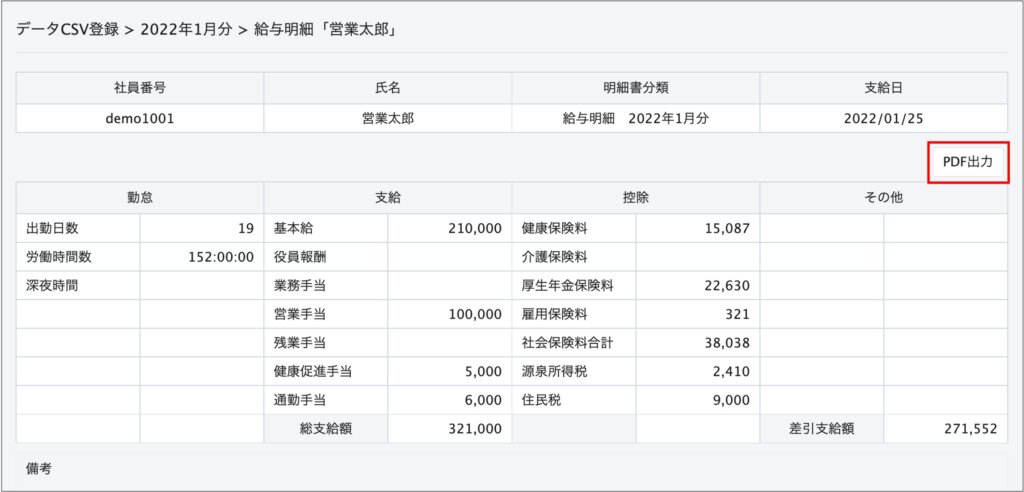Click the 備考 remarks section
The image size is (1024, 492).
tap(40, 468)
